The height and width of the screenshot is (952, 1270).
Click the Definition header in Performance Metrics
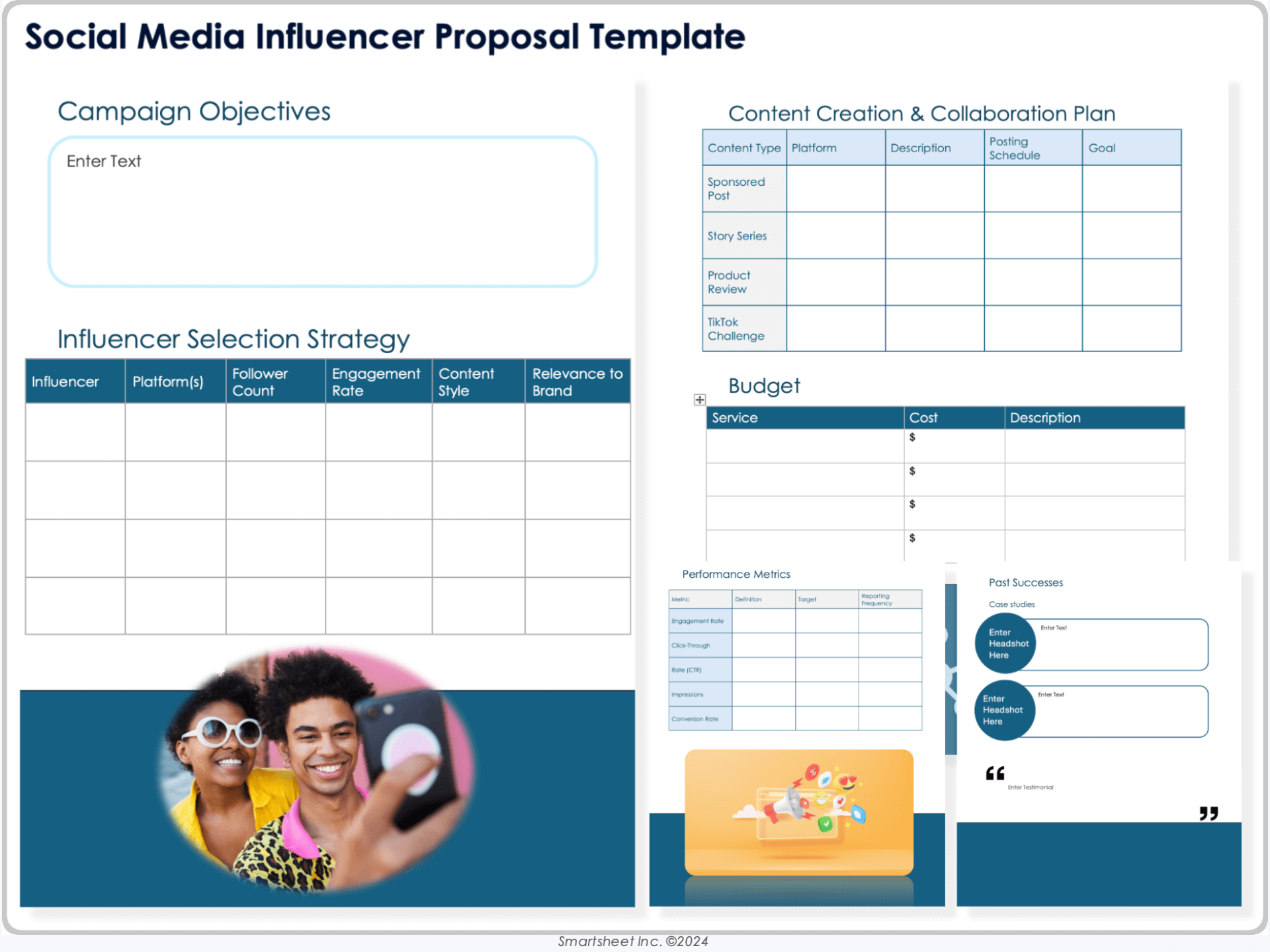click(x=763, y=599)
